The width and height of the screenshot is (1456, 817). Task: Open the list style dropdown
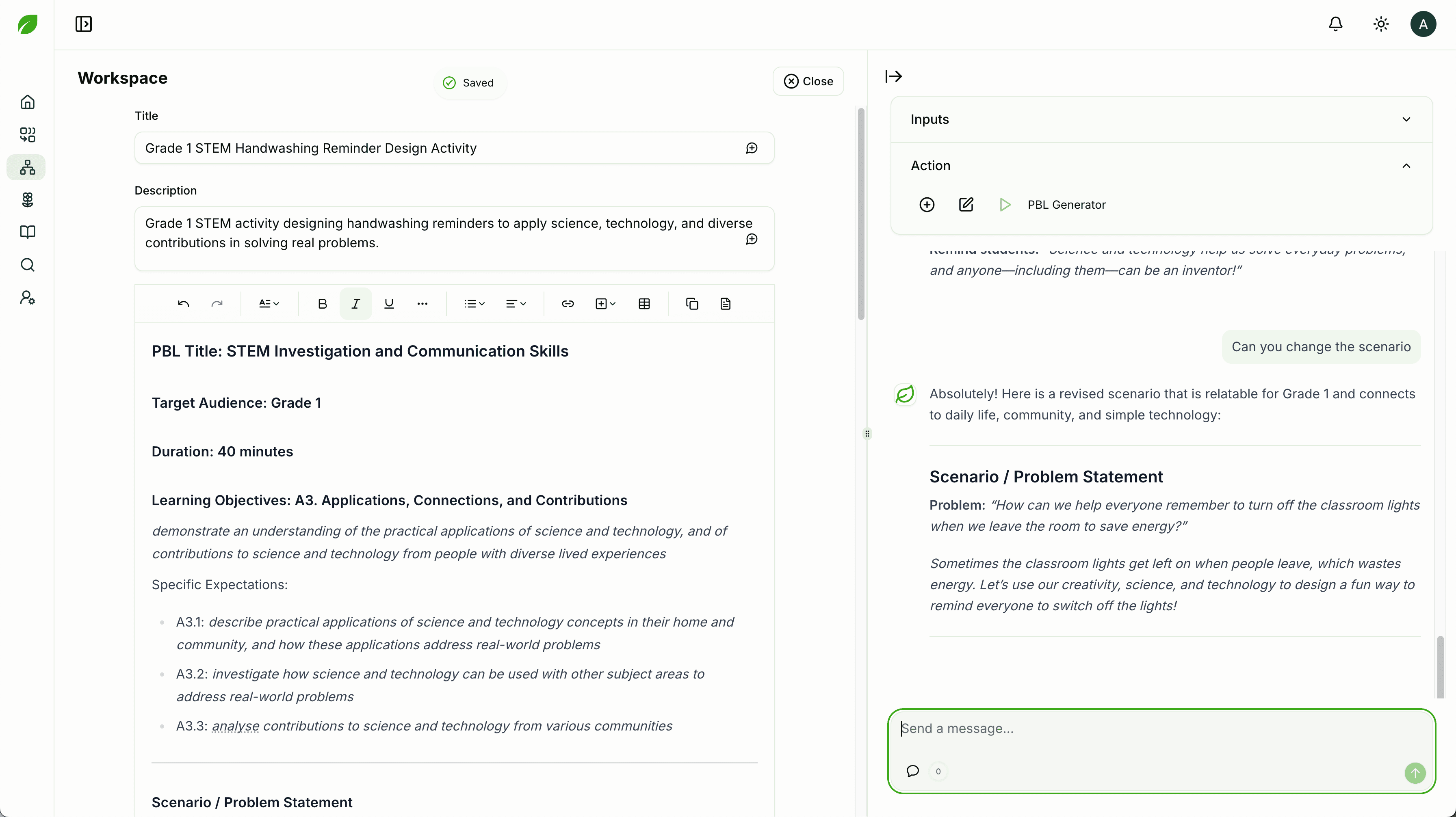point(474,304)
